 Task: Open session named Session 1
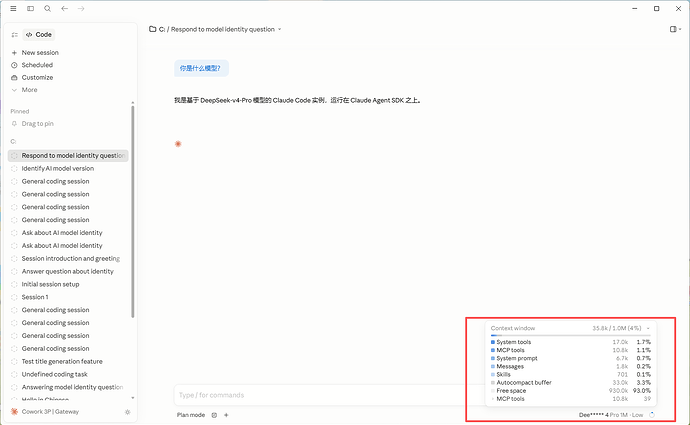(35, 297)
